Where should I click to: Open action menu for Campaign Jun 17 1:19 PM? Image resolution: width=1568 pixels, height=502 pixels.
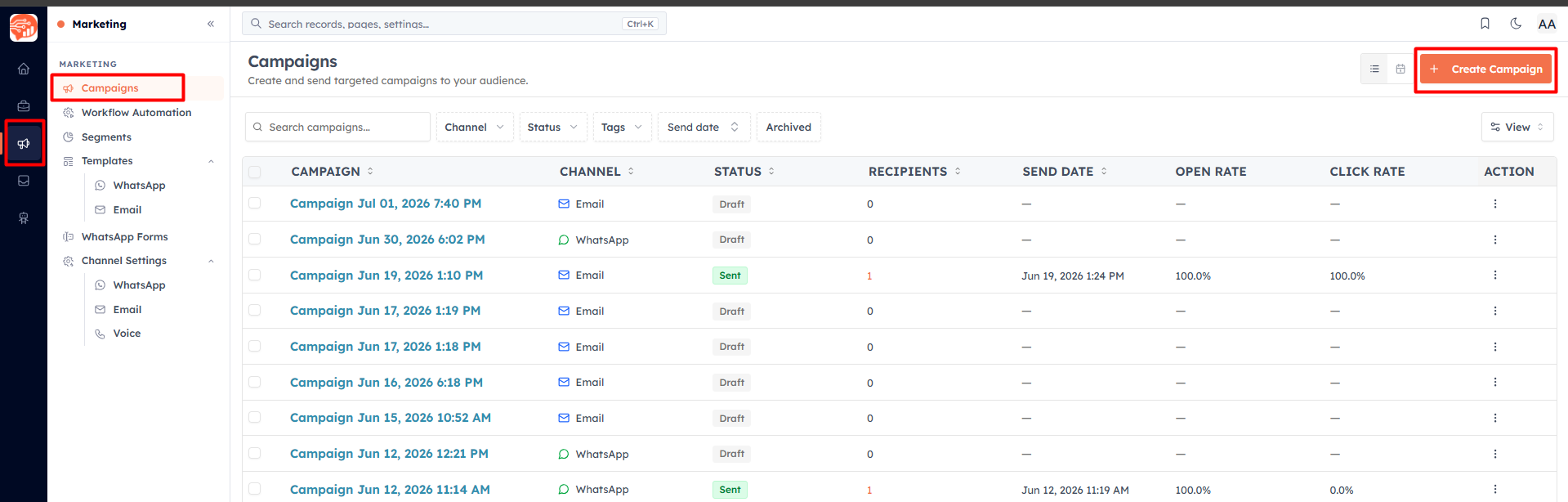[1495, 311]
